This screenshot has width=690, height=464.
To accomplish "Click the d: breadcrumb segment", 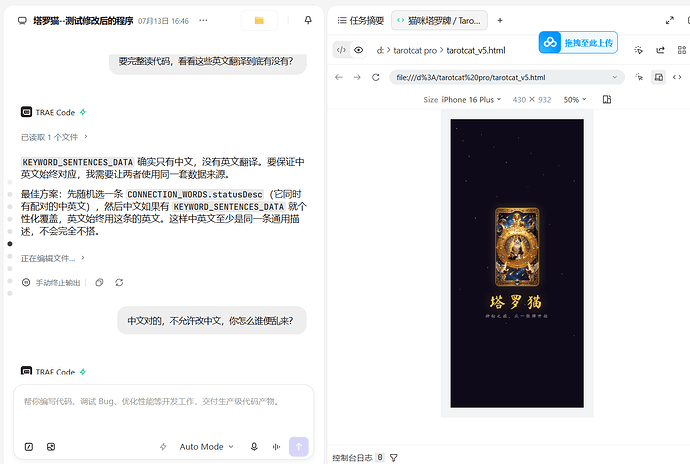I will (x=380, y=51).
